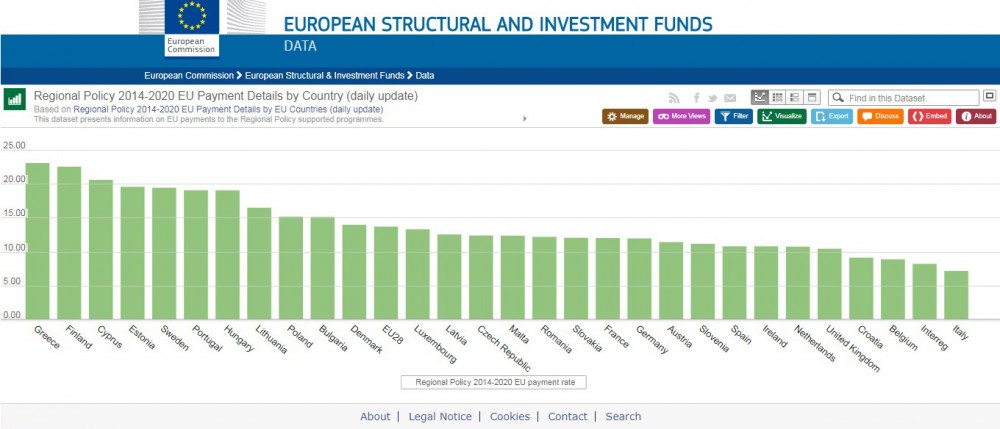
Task: Toggle the single row page view
Action: tap(812, 97)
